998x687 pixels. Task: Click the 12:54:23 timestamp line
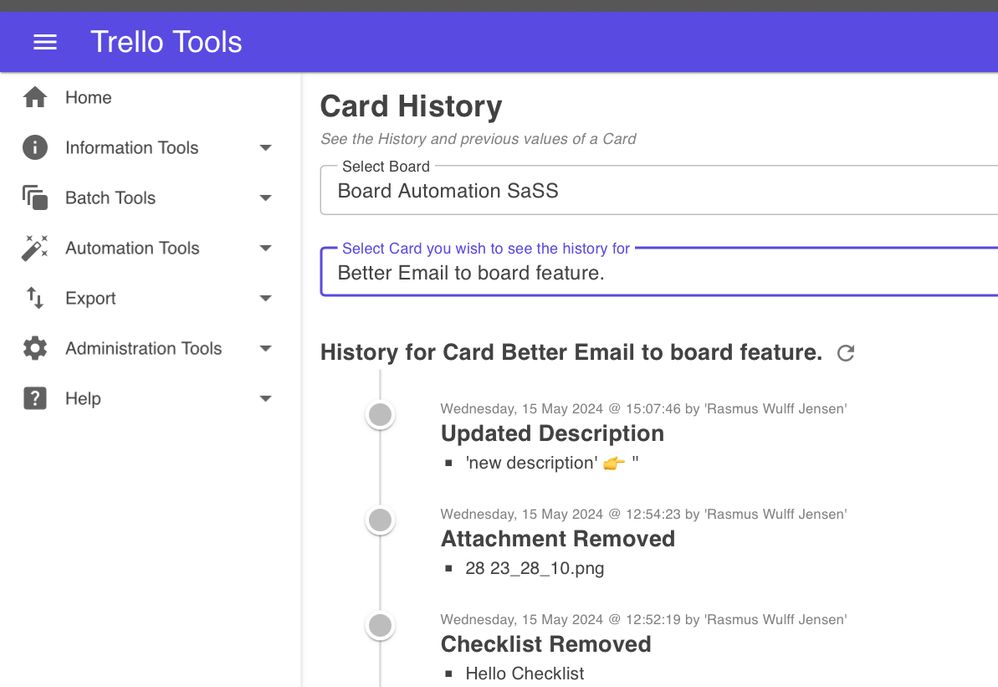643,514
